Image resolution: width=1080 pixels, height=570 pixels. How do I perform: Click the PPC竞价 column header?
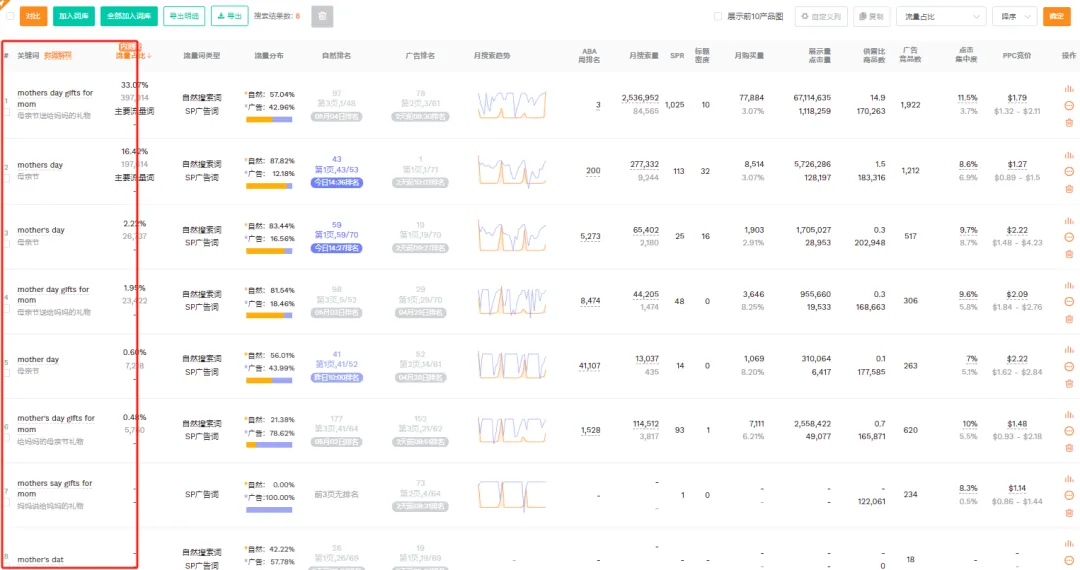pos(1017,56)
